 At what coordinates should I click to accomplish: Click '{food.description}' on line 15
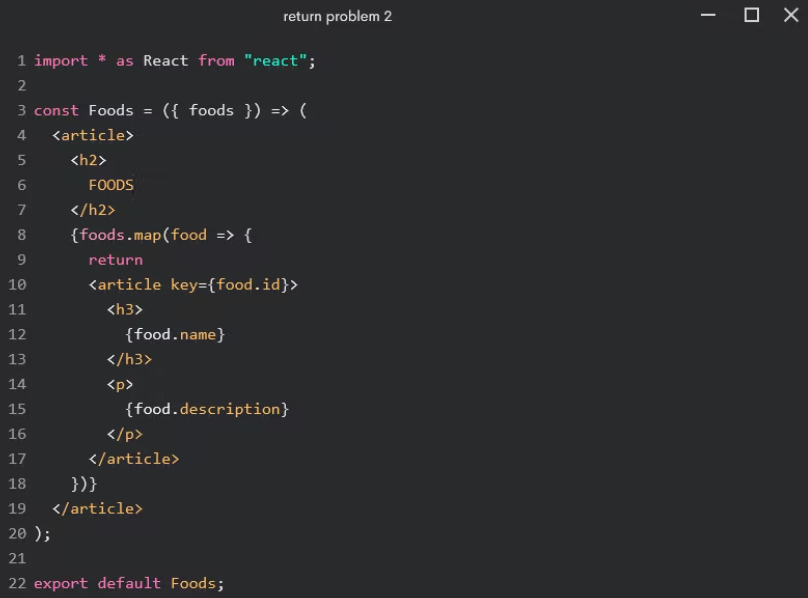pos(207,409)
